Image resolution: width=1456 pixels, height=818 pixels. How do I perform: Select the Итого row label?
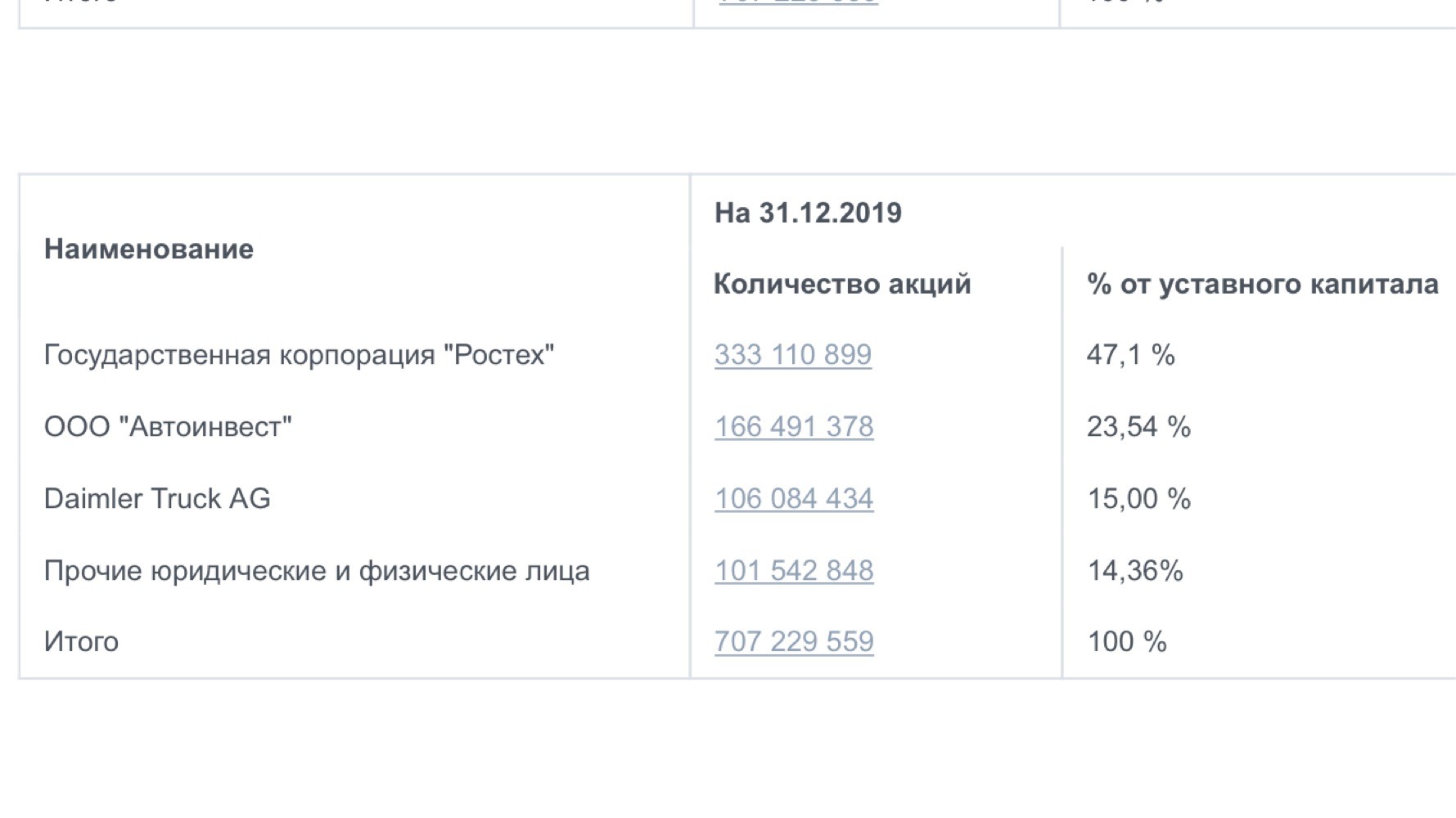coord(81,641)
